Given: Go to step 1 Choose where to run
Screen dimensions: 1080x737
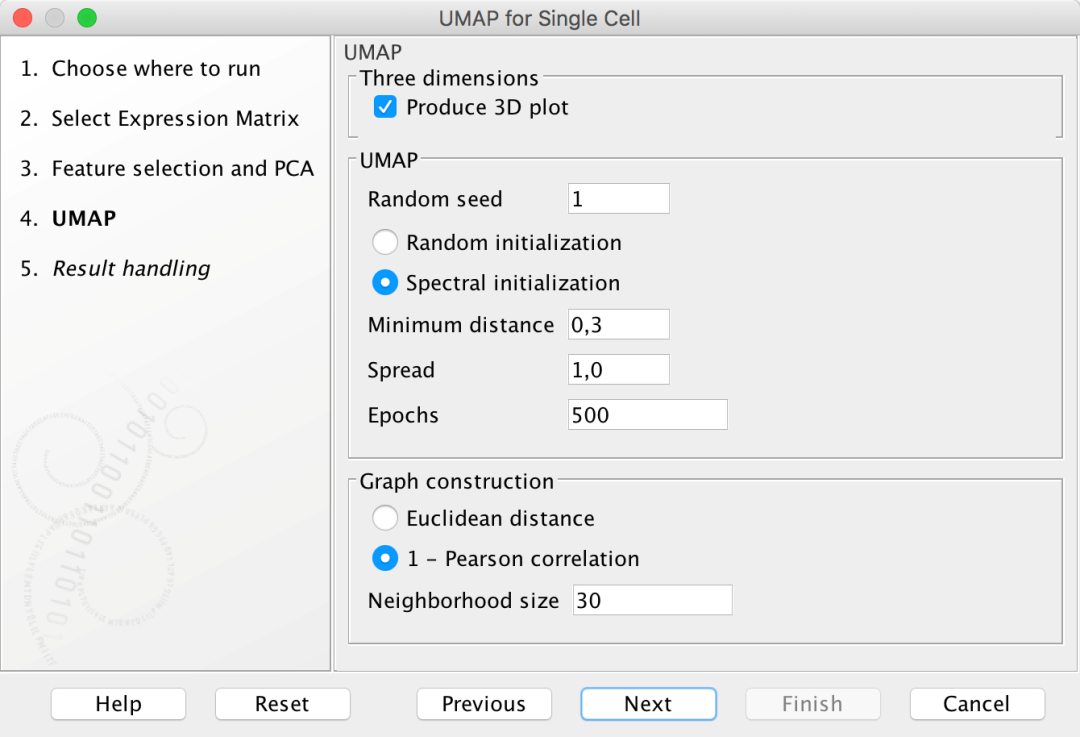Looking at the screenshot, I should pos(155,69).
